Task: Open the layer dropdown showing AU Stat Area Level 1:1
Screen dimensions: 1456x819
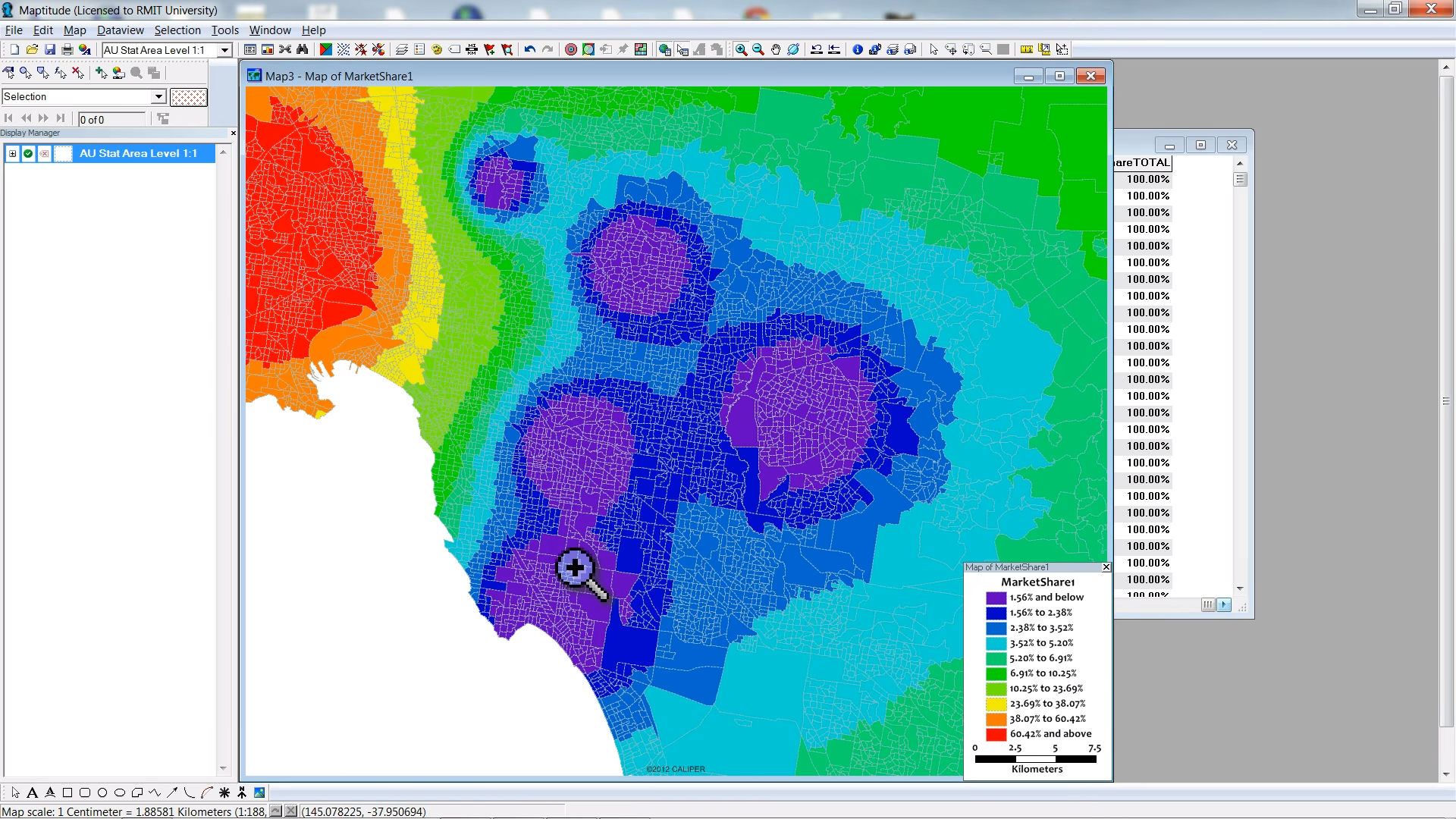Action: point(224,50)
